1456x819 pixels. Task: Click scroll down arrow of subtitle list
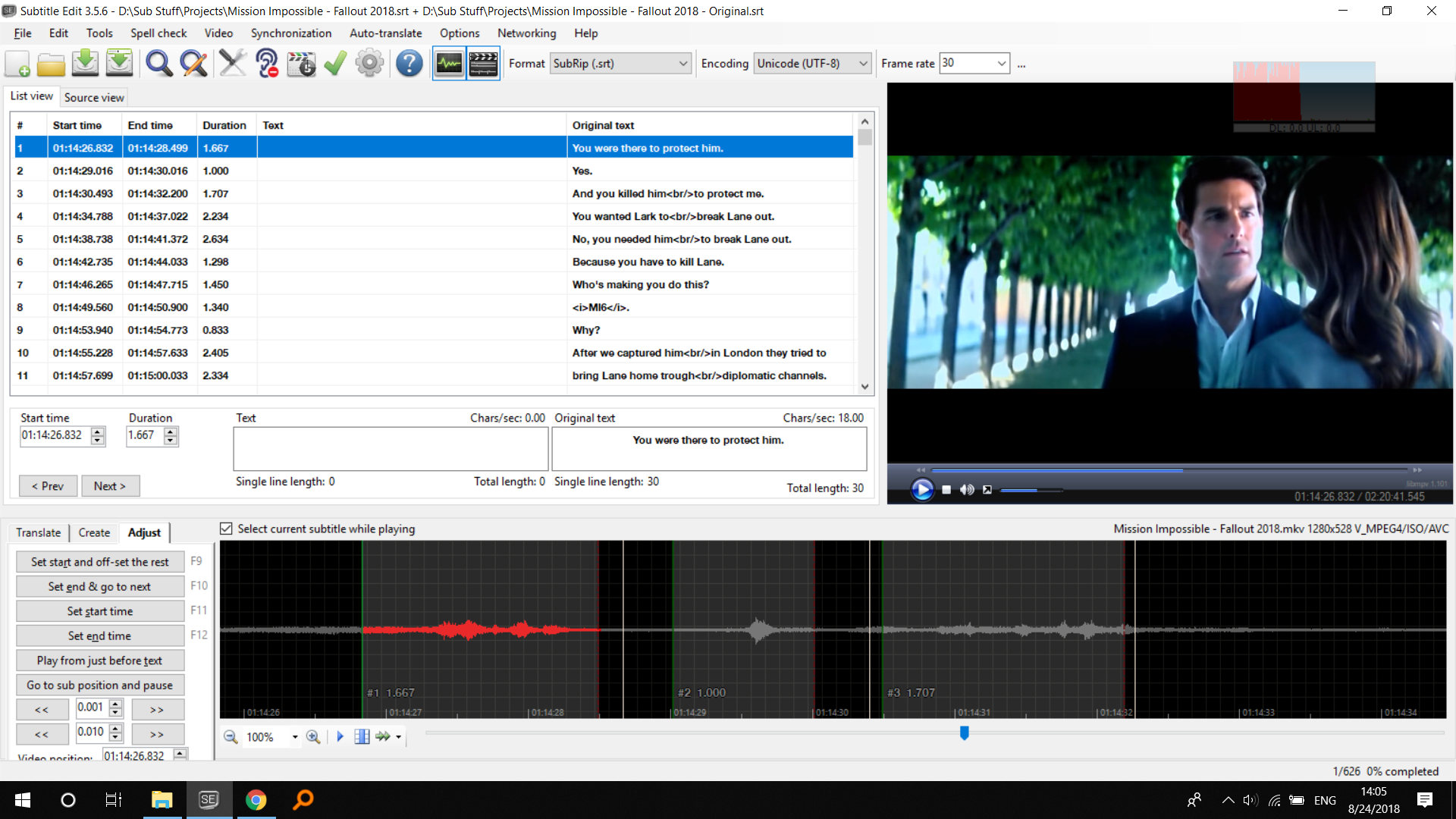[864, 387]
